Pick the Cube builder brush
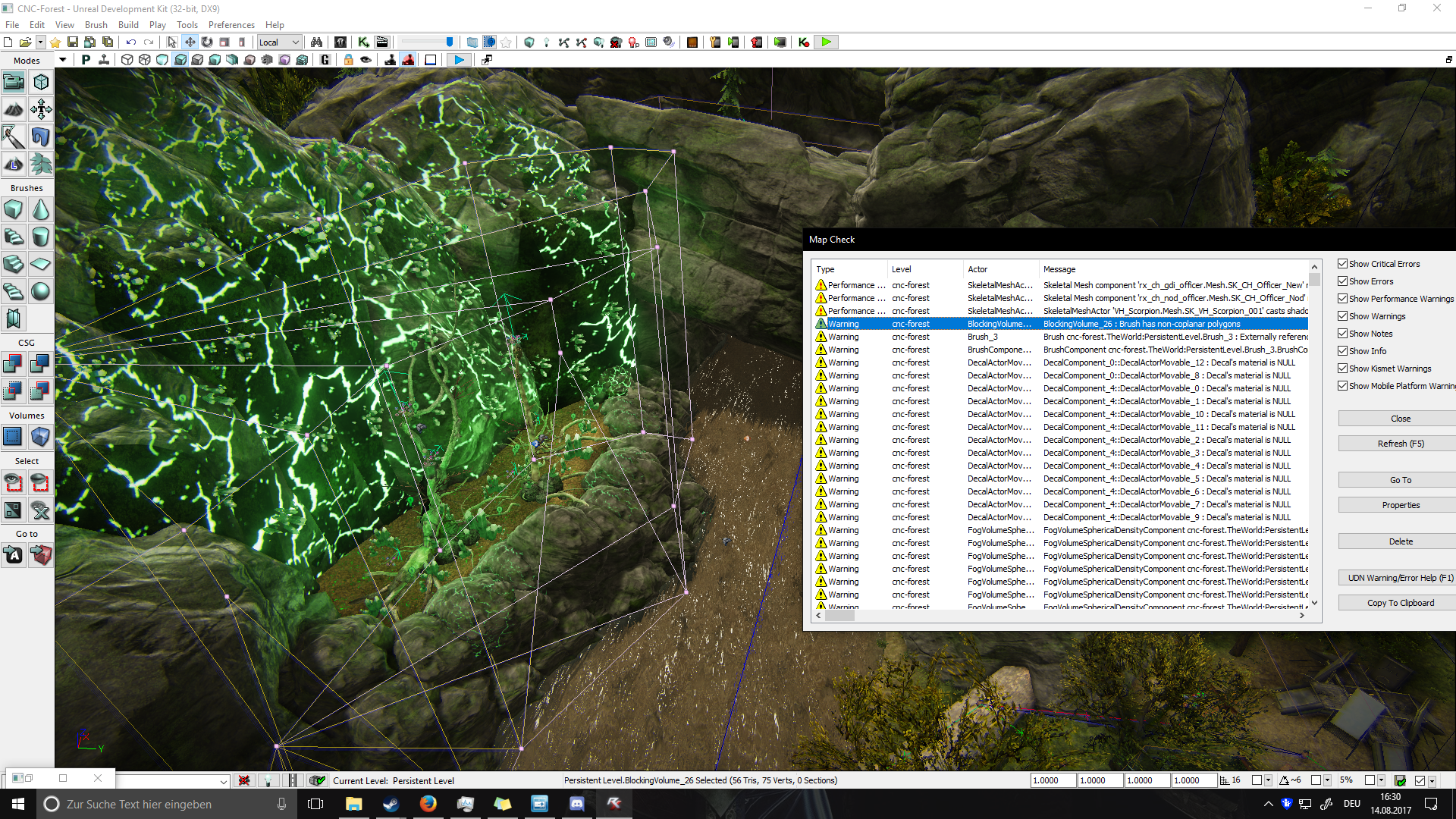Screen dimensions: 1456x819 (x=14, y=209)
